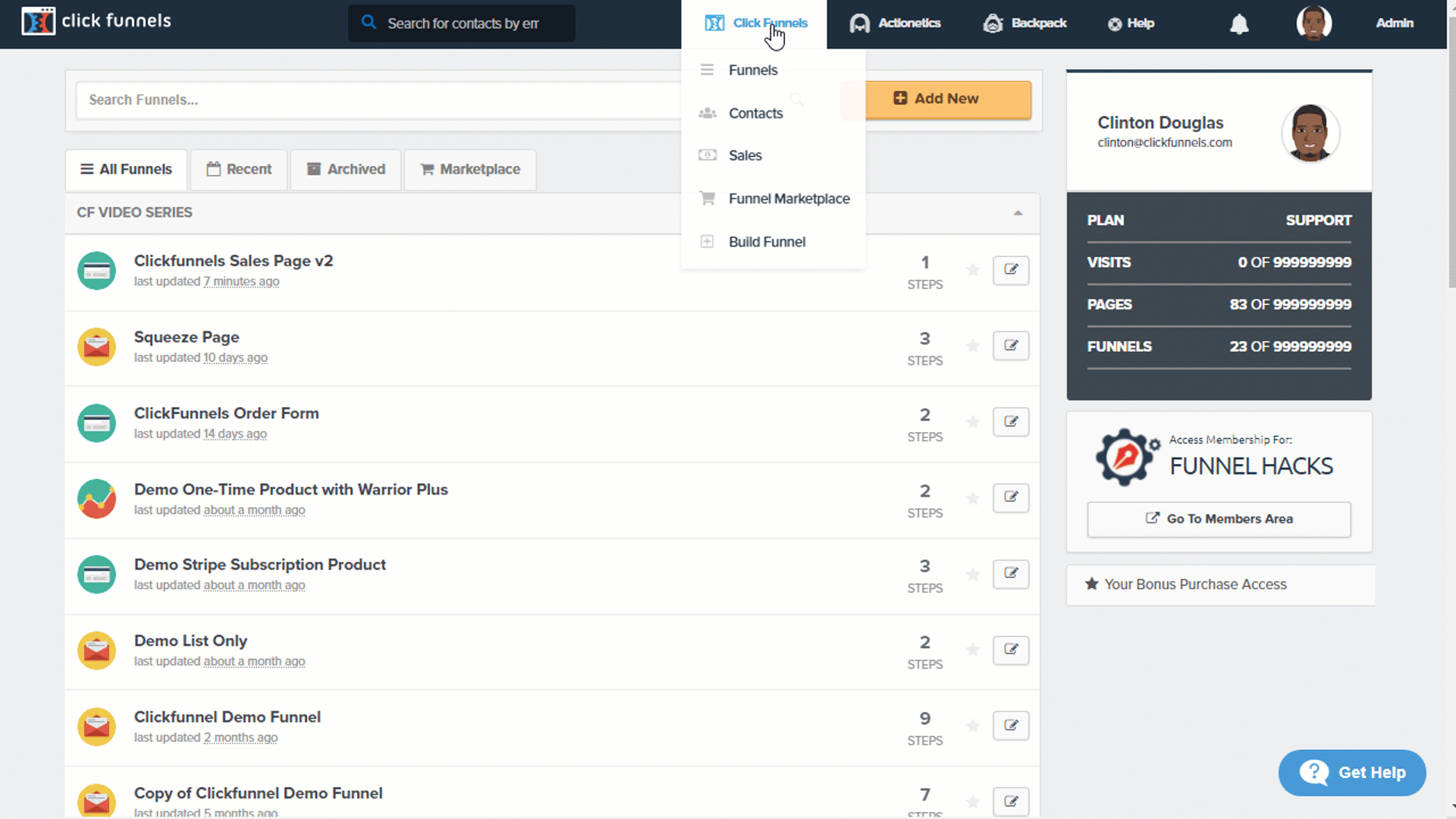This screenshot has height=819, width=1456.
Task: Click the Search Funnels input field
Action: pos(303,99)
